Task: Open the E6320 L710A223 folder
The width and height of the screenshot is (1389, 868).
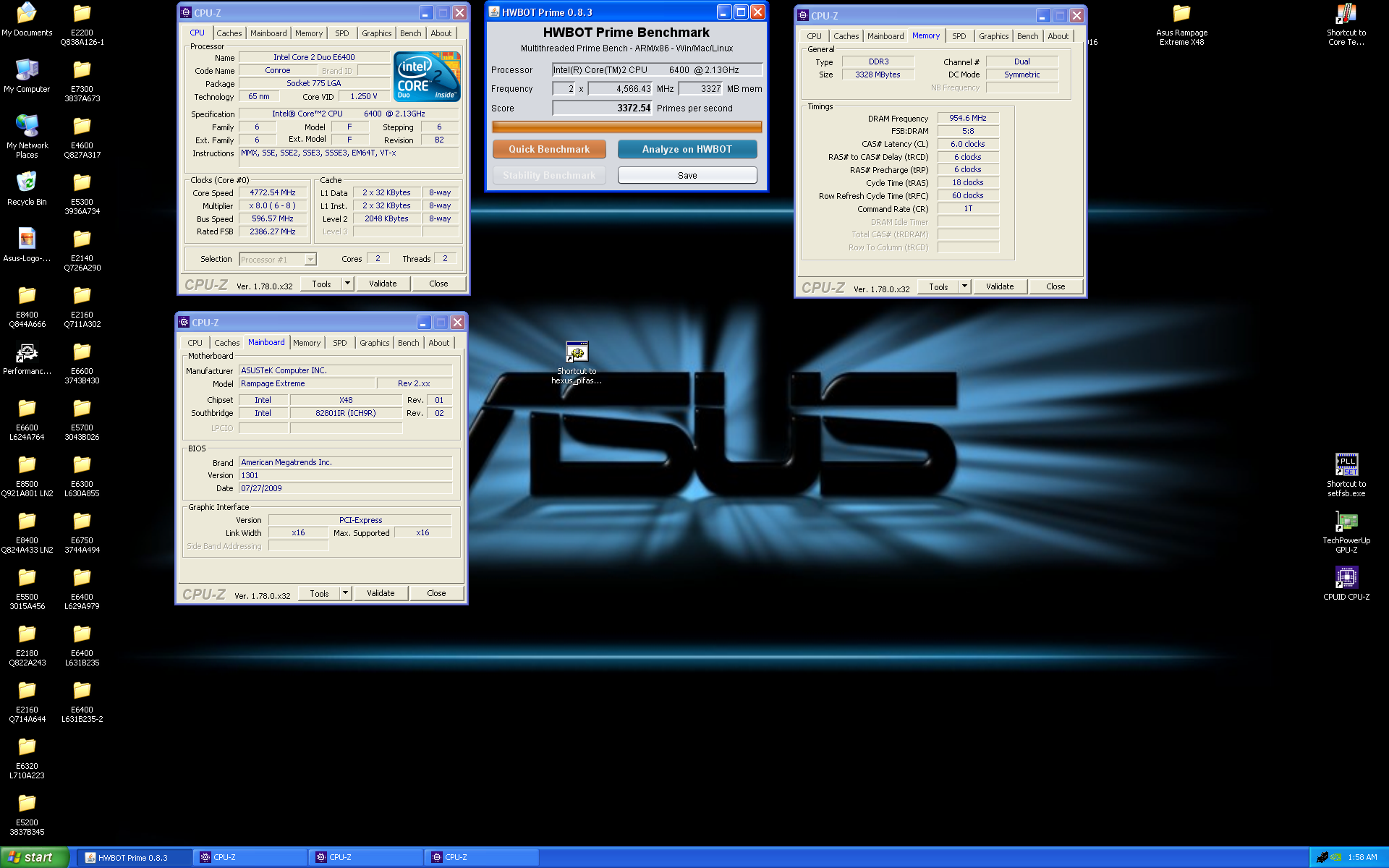Action: 27,757
